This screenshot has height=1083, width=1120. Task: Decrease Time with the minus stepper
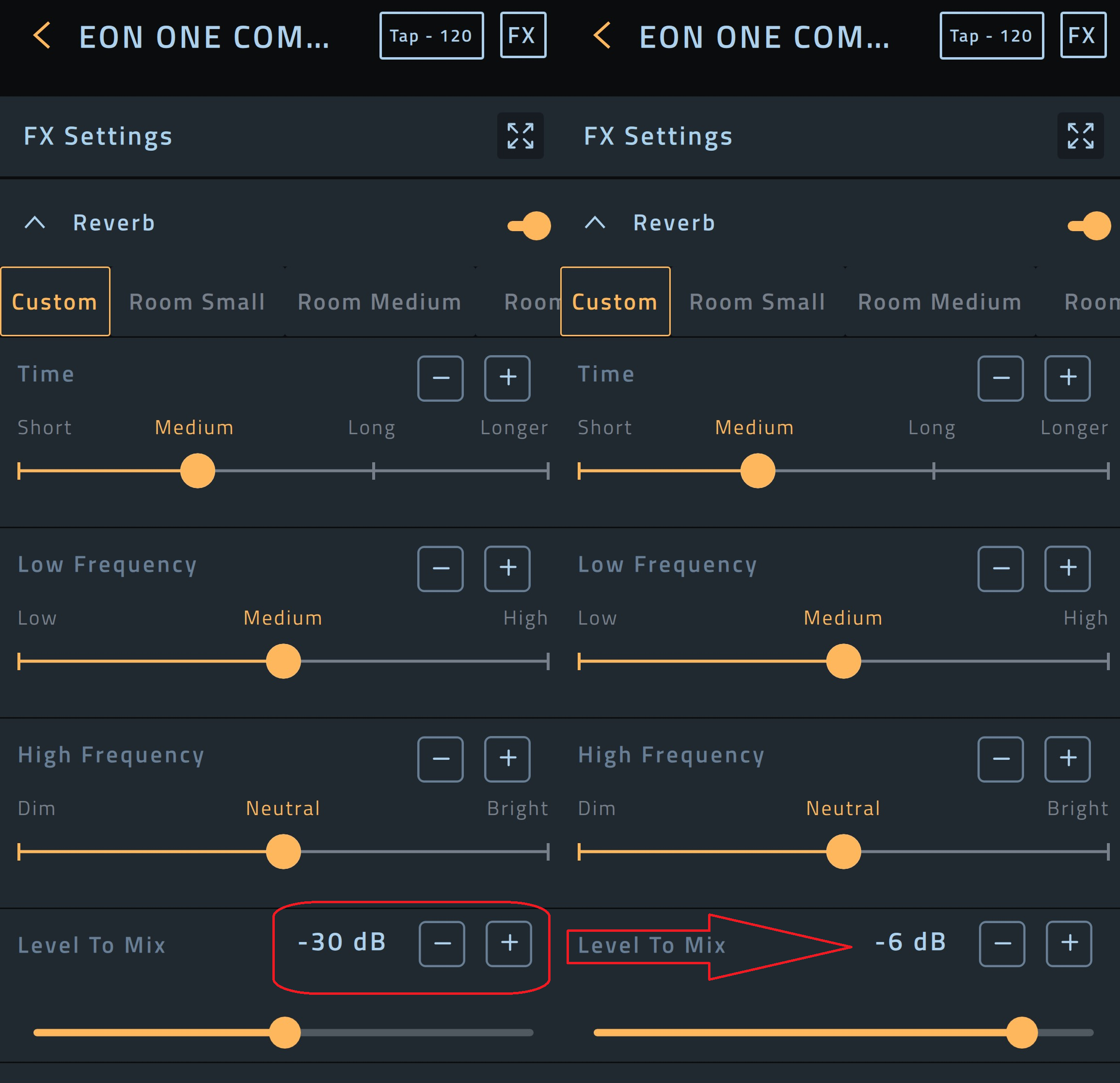440,378
